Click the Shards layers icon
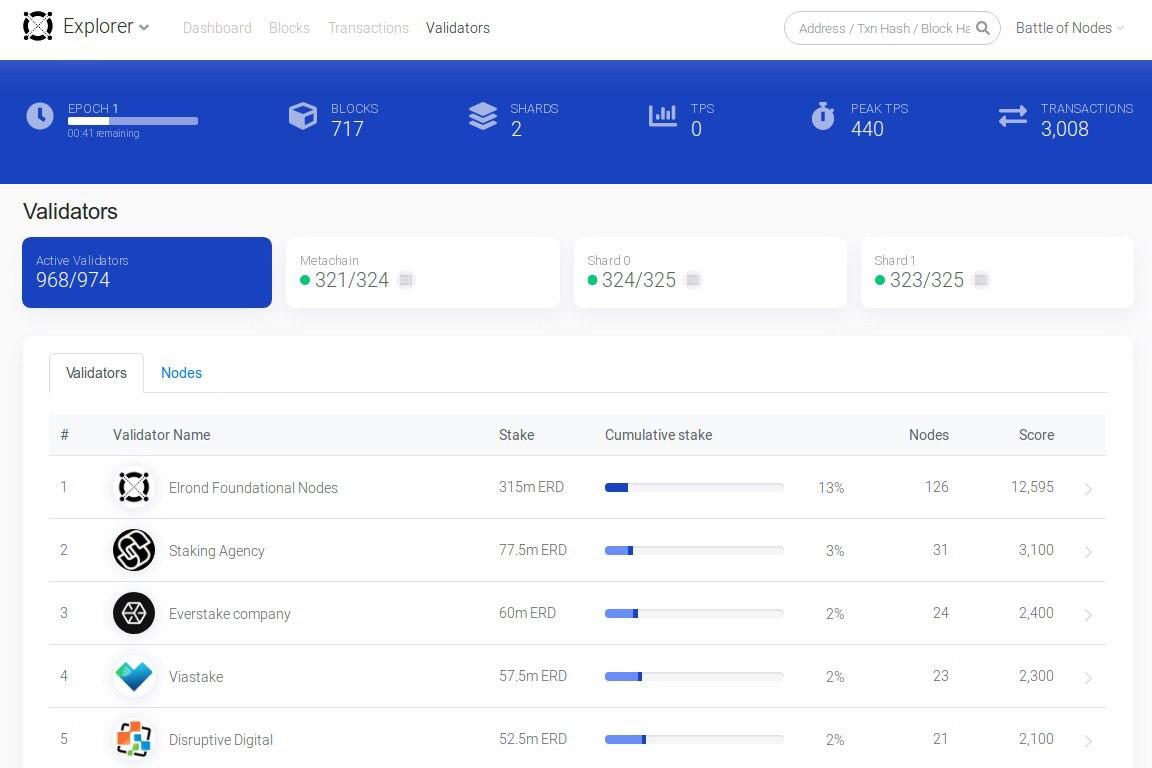 click(483, 115)
